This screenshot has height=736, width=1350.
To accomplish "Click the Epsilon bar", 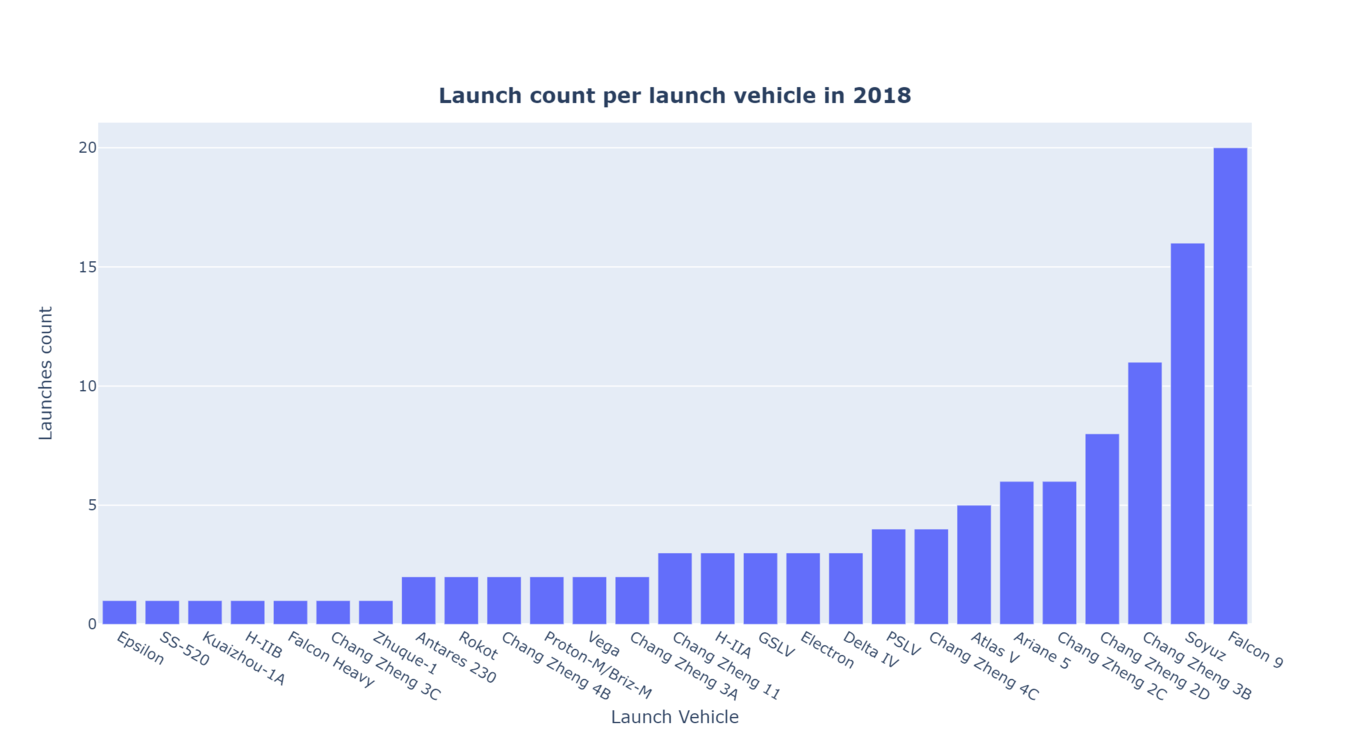I will 119,612.
